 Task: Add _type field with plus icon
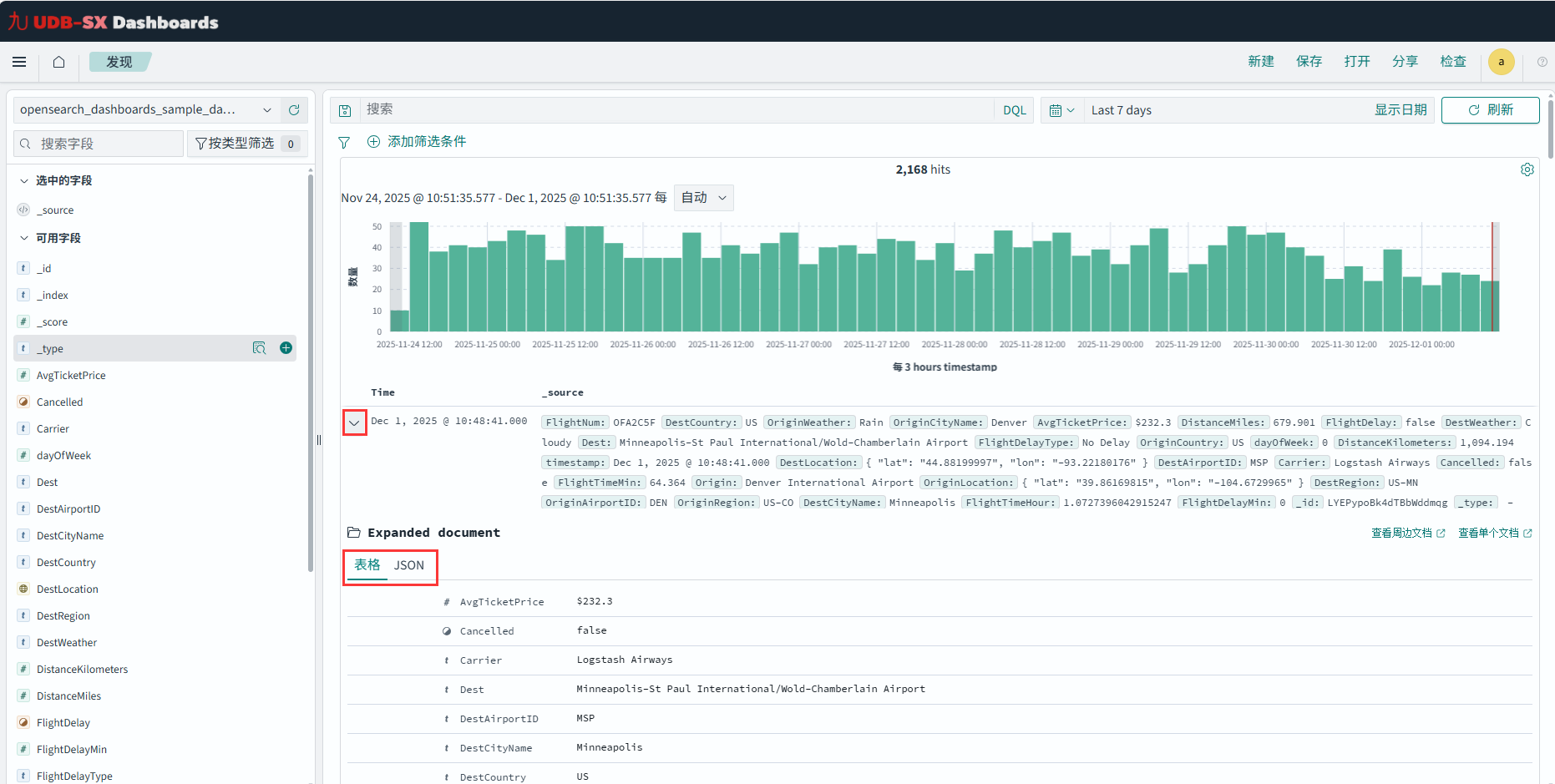coord(286,348)
